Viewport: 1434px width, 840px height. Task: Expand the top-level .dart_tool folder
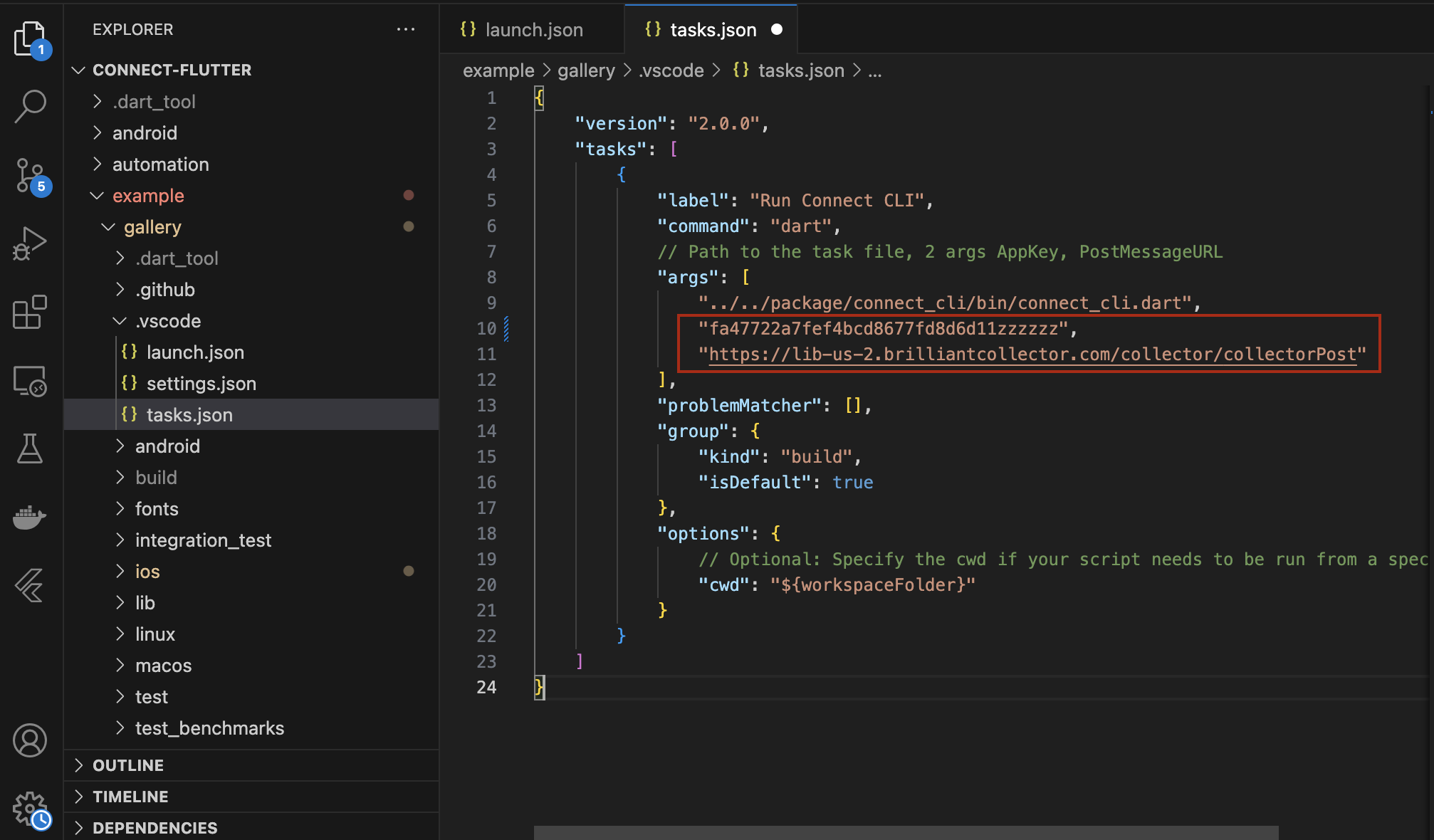251,101
